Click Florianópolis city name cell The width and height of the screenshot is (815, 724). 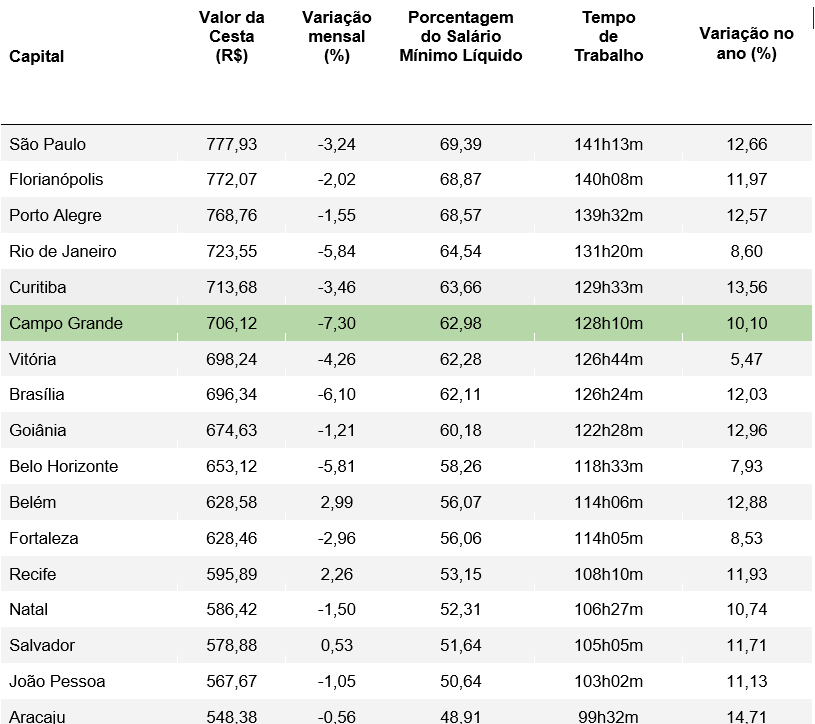(56, 179)
